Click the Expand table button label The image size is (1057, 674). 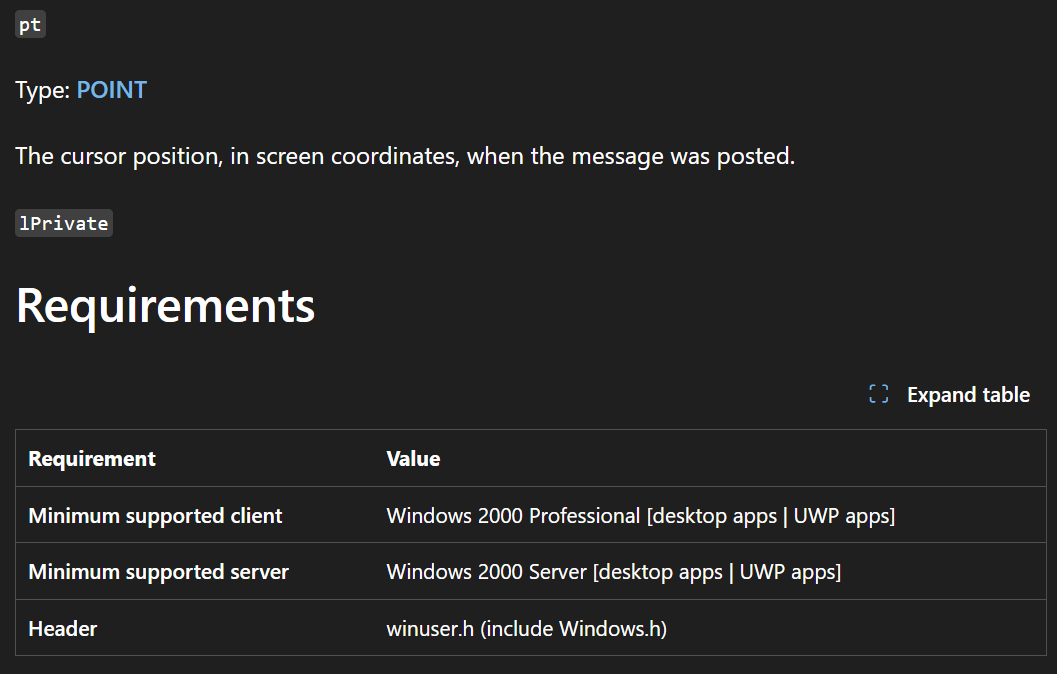click(x=968, y=394)
